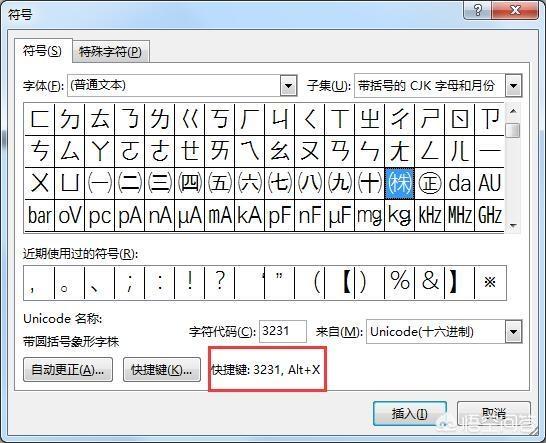Click the 插入 insert button
Viewport: 546px width, 443px height.
point(410,414)
